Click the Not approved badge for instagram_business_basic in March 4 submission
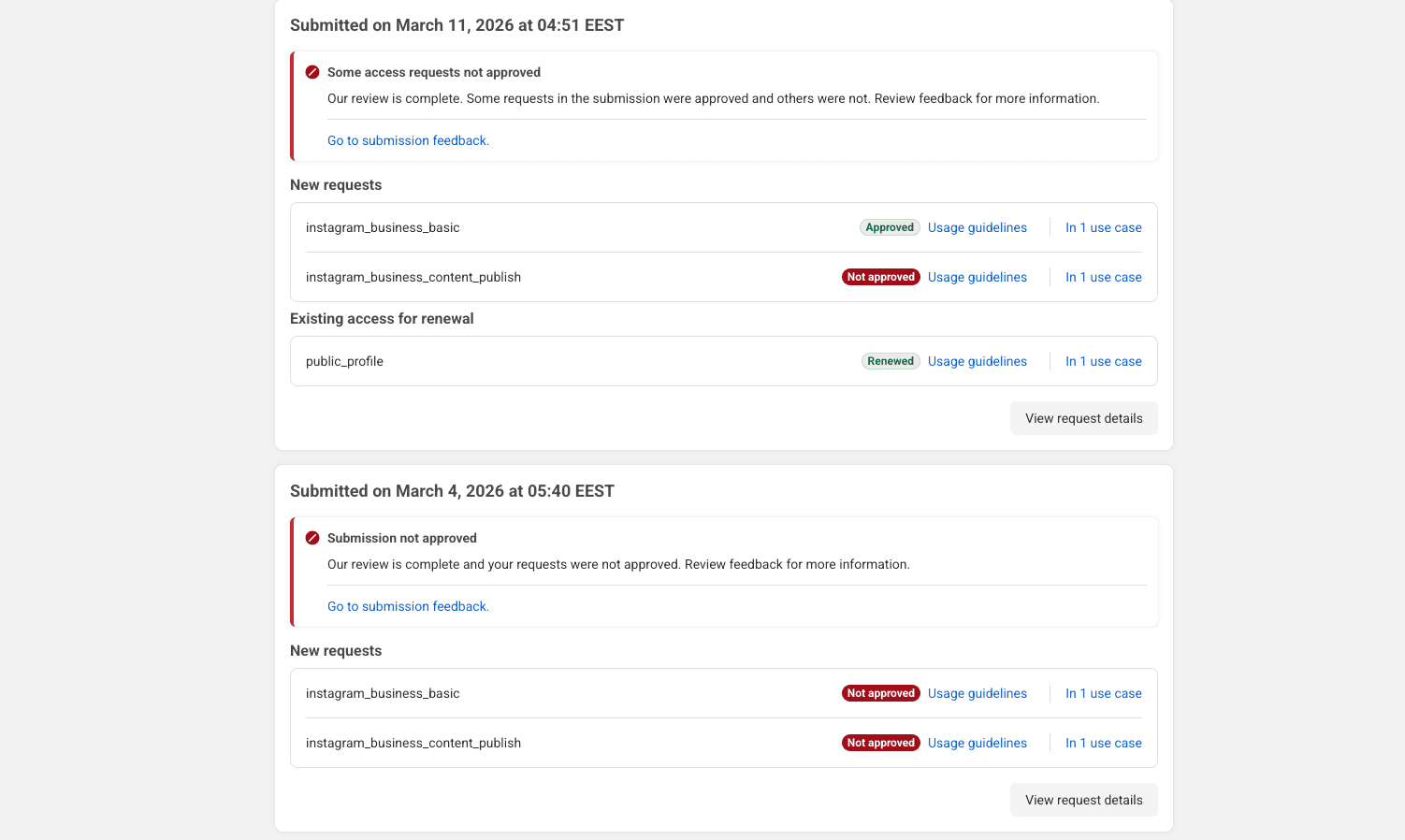This screenshot has width=1405, height=840. tap(880, 693)
